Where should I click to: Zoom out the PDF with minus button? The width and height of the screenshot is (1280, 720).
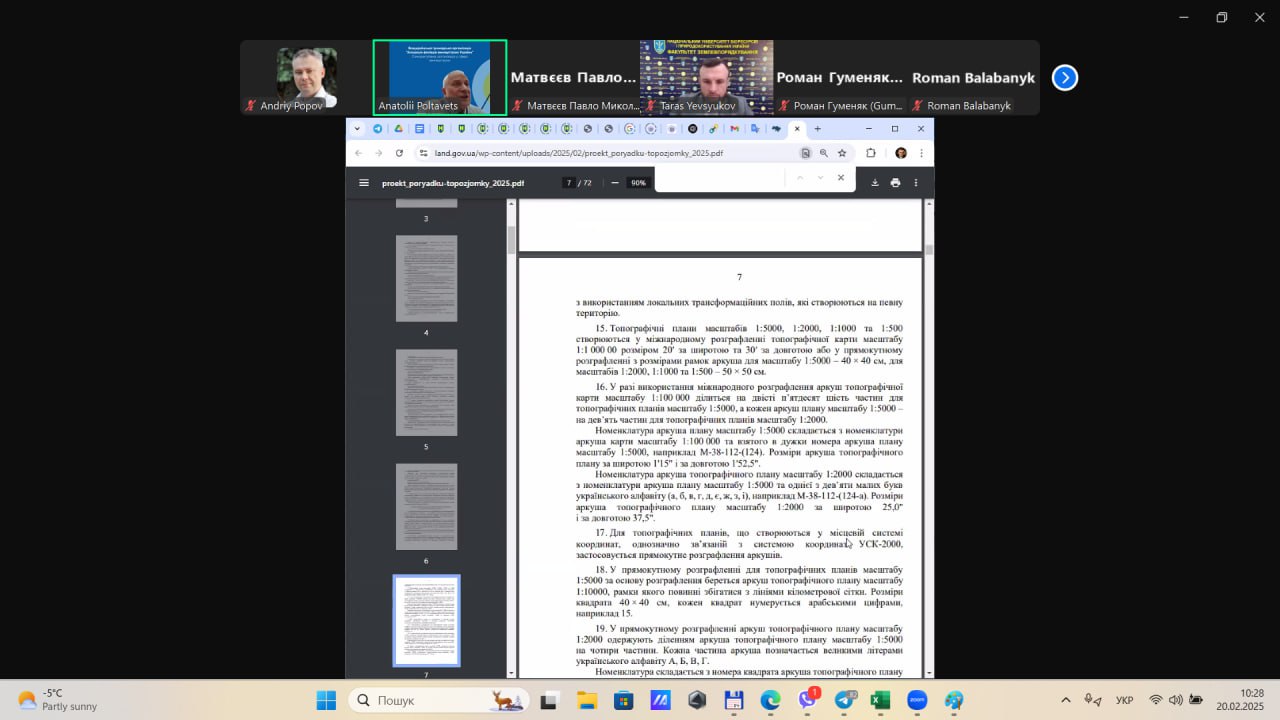[x=614, y=183]
